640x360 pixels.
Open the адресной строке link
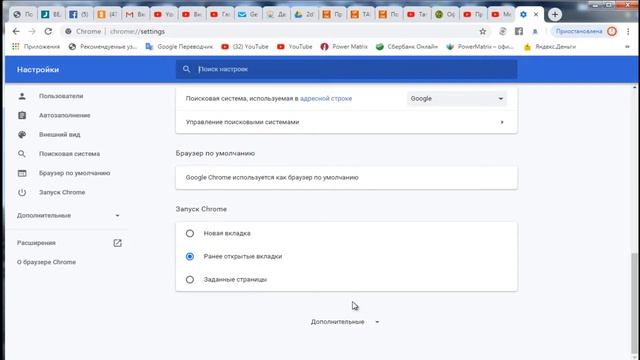pyautogui.click(x=326, y=98)
